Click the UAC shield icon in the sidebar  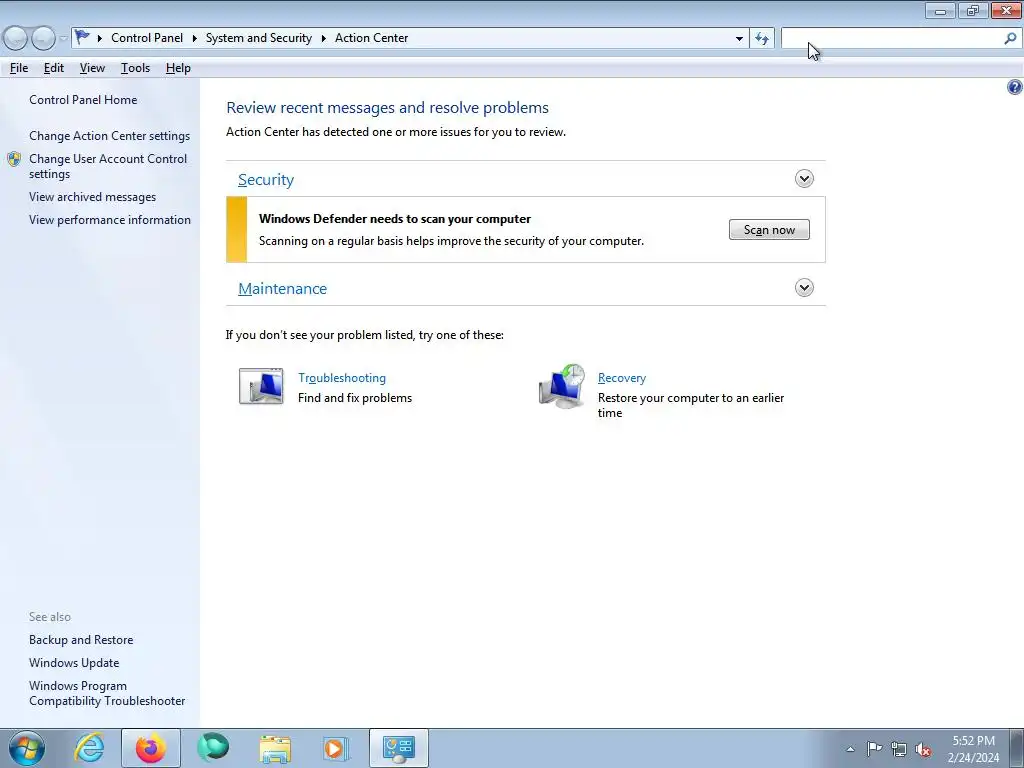tap(14, 159)
